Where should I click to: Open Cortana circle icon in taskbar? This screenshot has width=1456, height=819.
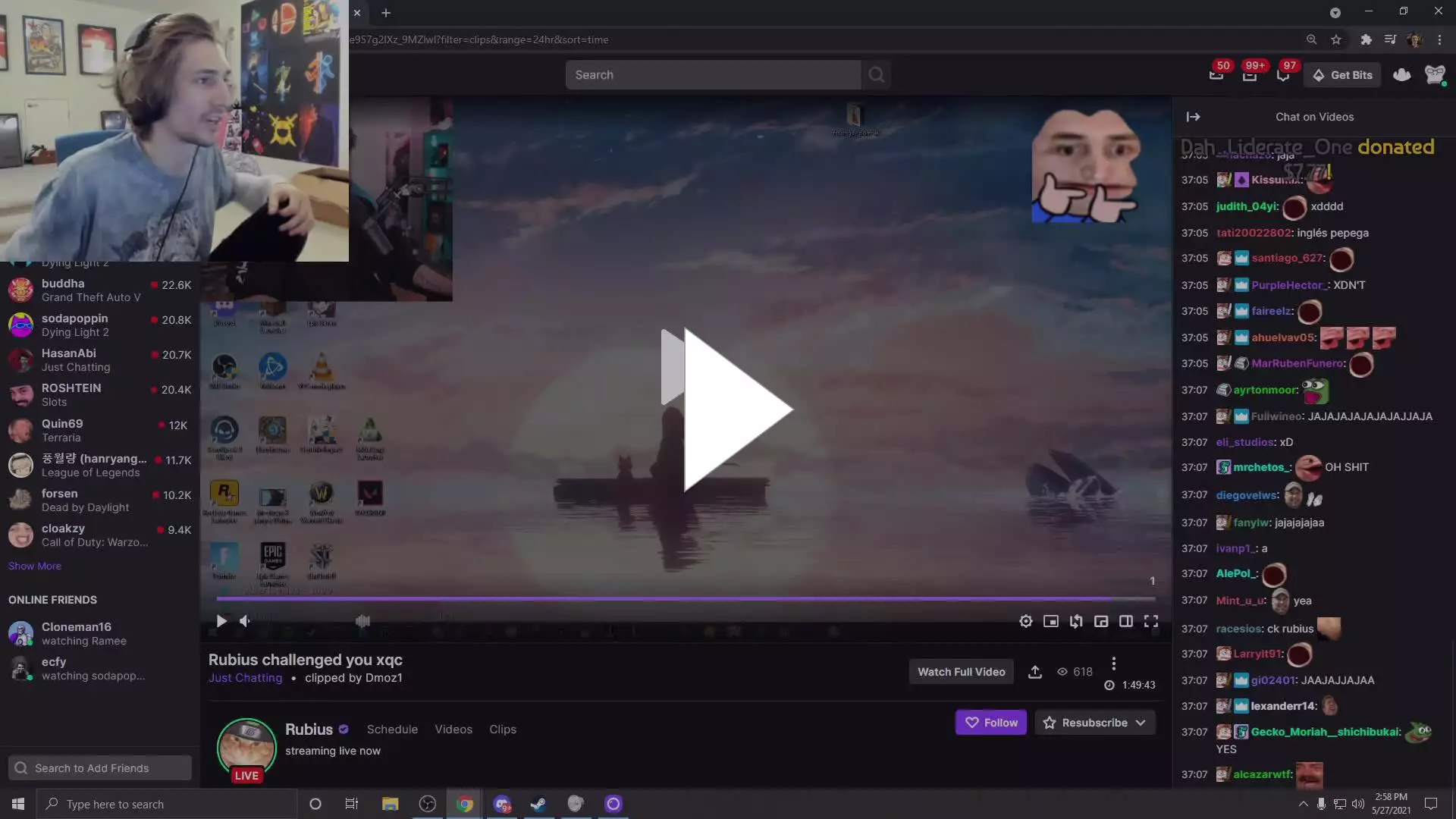pos(315,804)
